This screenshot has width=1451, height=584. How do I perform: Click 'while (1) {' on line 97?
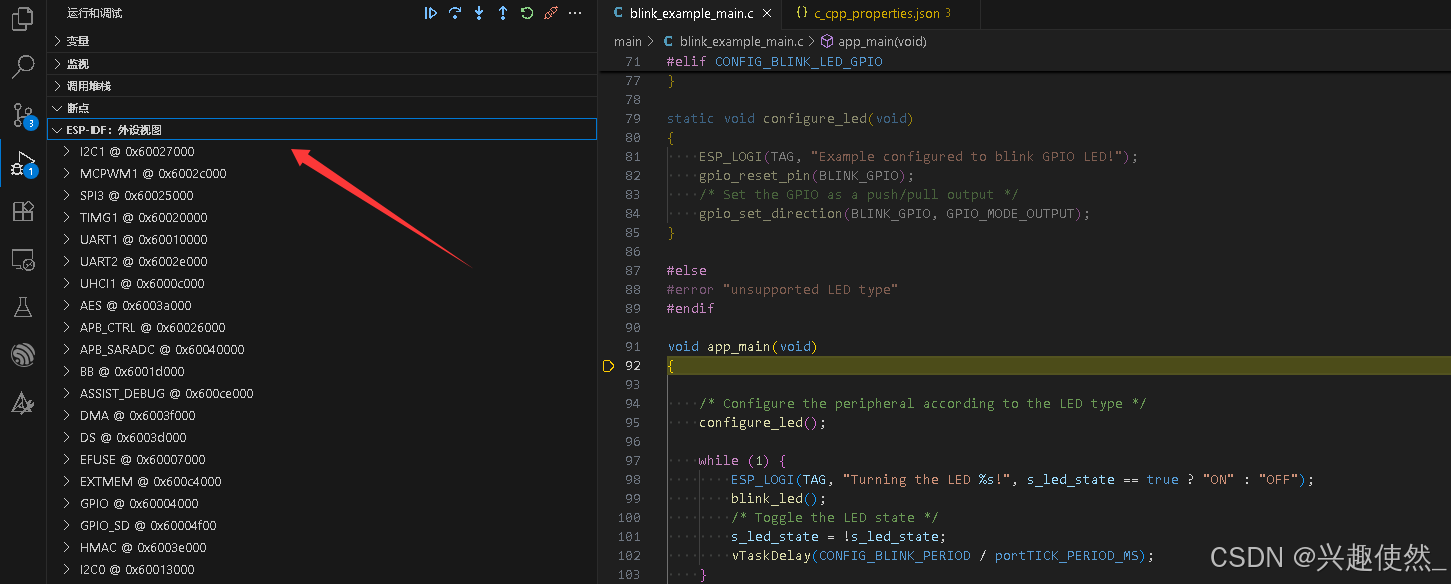click(743, 461)
